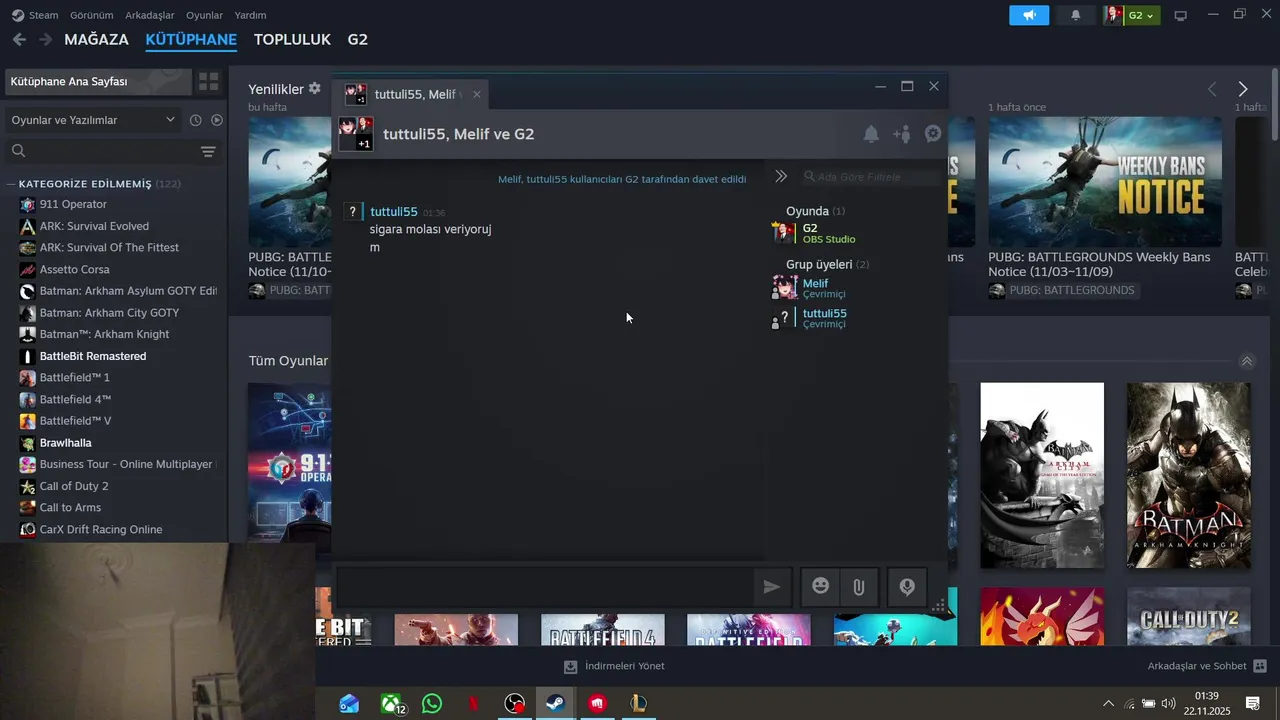This screenshot has height=720, width=1280.
Task: Switch library to grid collections view
Action: (208, 82)
